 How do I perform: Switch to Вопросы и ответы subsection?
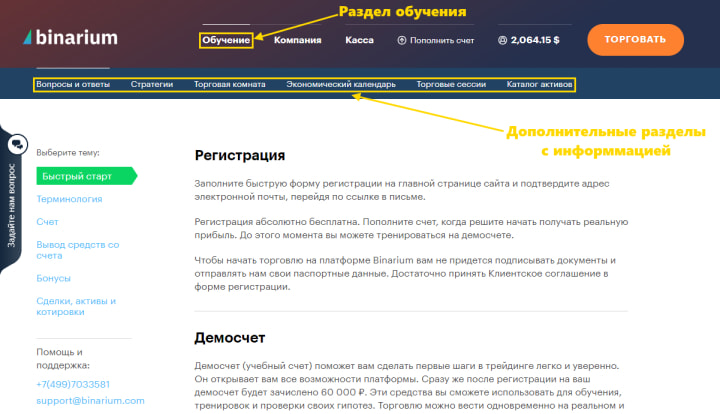[x=73, y=84]
